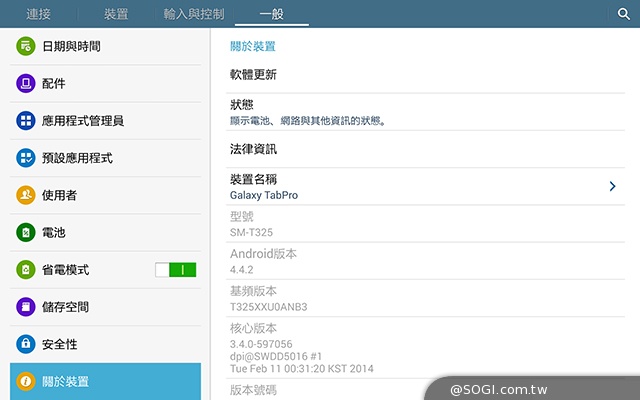Switch to the 裝置 tab
The image size is (640, 400).
click(116, 14)
